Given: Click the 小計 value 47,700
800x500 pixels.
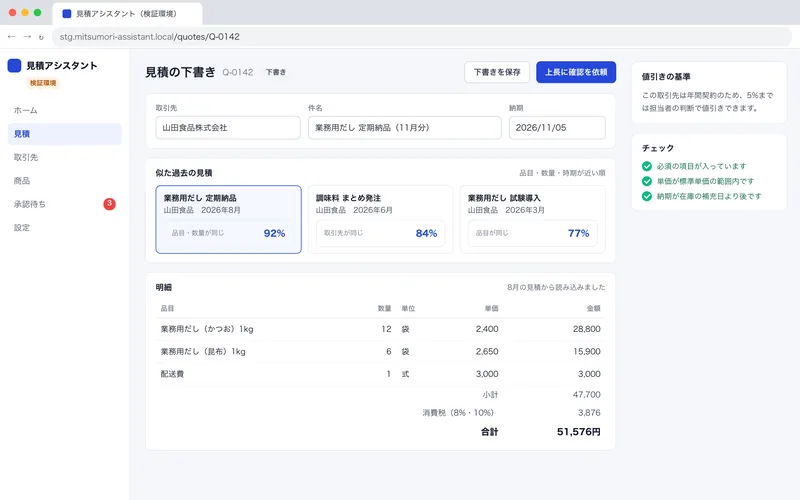Looking at the screenshot, I should coord(587,394).
